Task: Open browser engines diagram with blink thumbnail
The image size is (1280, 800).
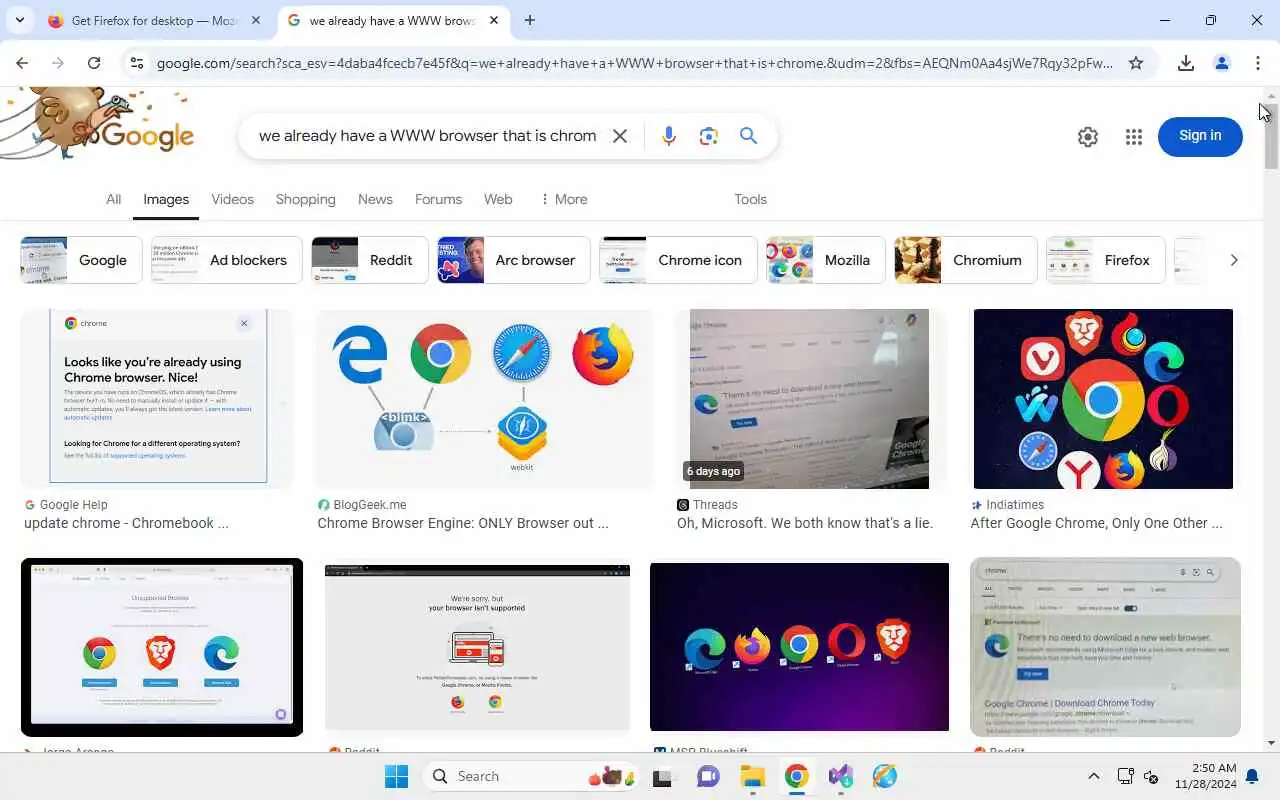Action: 484,398
